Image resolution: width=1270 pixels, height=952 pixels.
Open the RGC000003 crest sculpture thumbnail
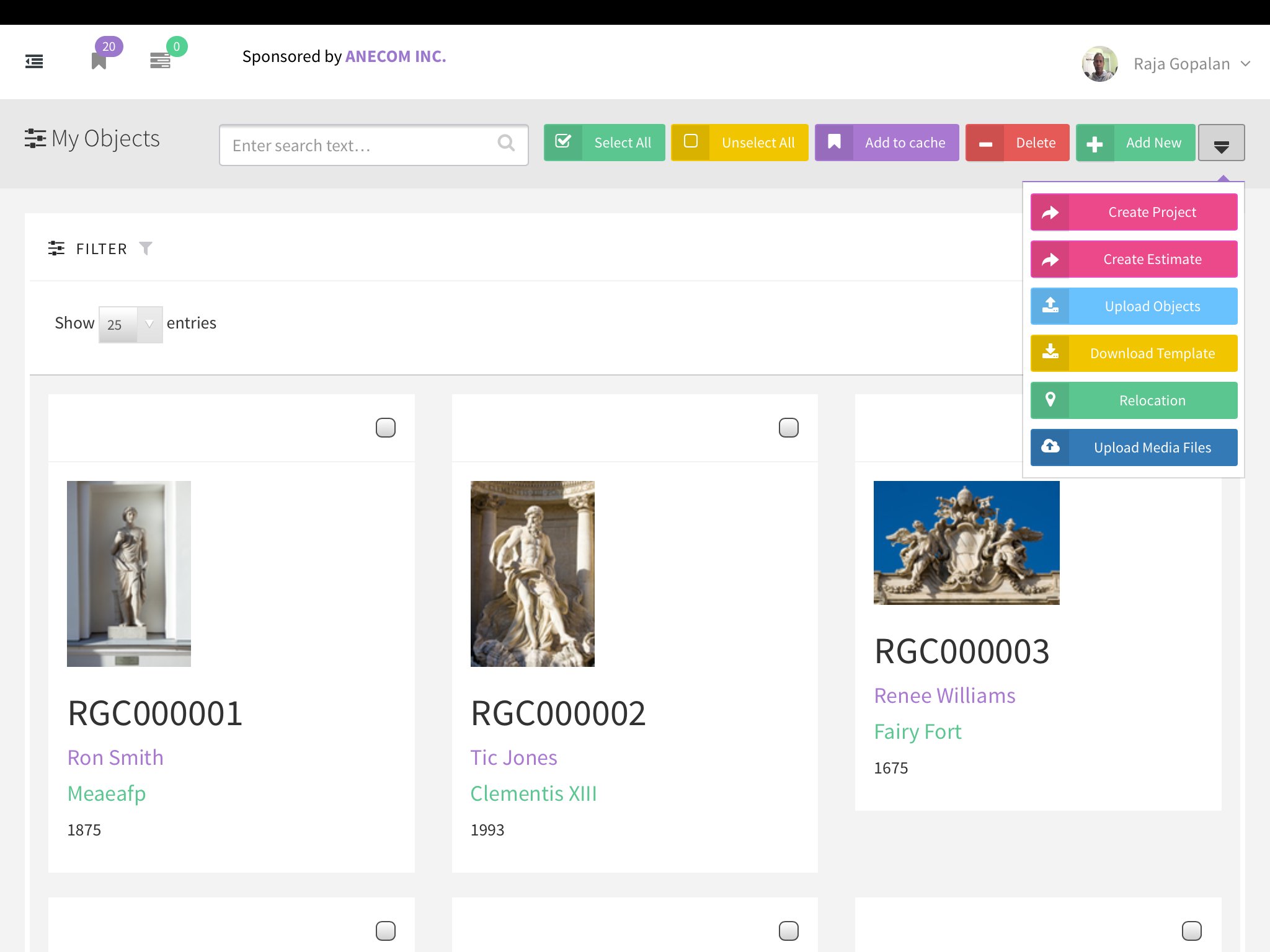pos(967,543)
